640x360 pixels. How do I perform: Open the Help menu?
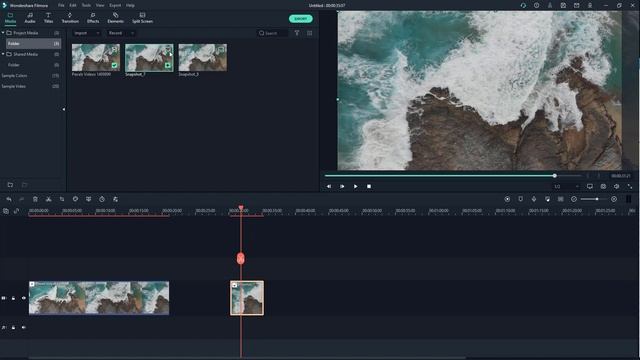pos(130,5)
